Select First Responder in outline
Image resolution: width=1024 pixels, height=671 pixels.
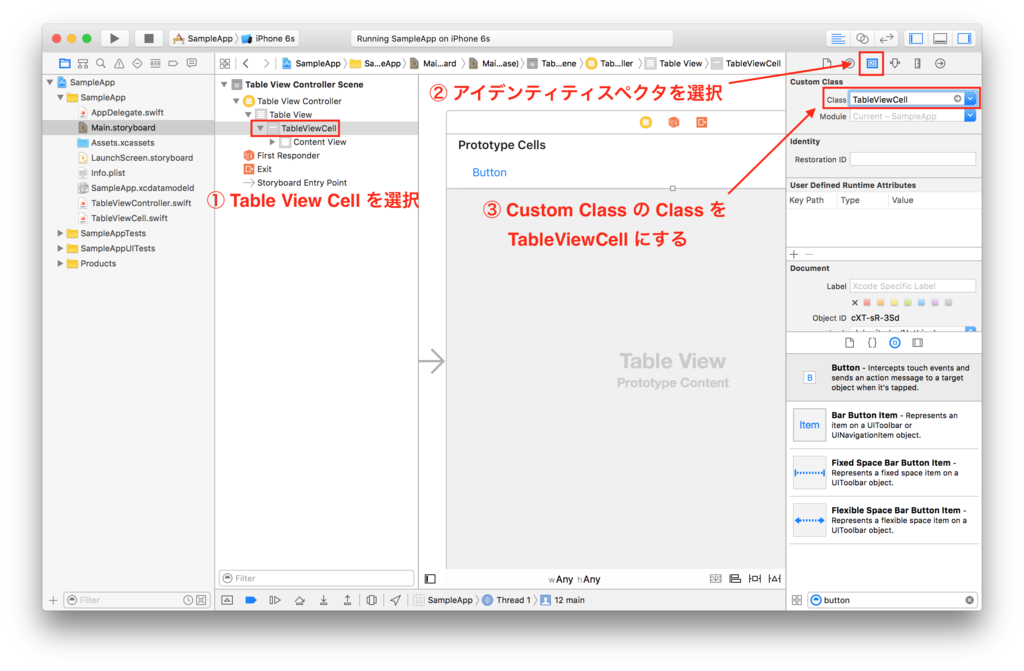pos(288,155)
